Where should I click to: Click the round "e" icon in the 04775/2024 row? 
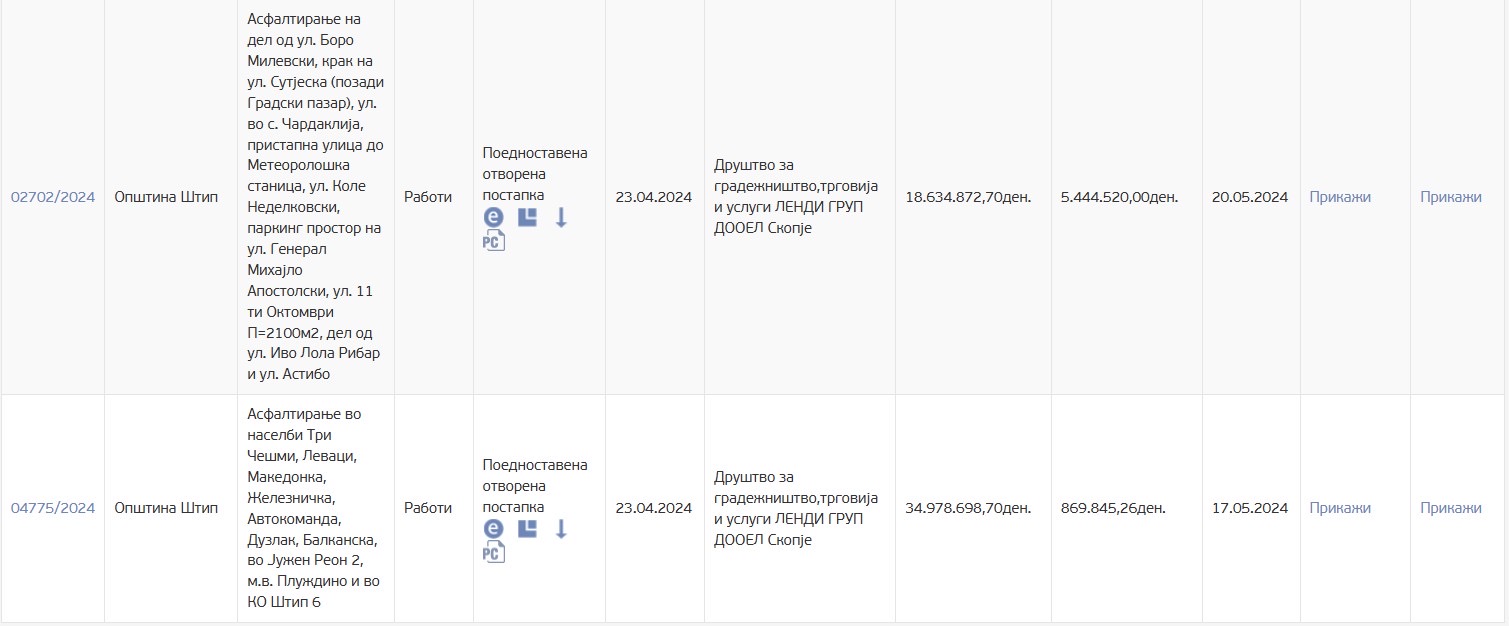pos(493,529)
